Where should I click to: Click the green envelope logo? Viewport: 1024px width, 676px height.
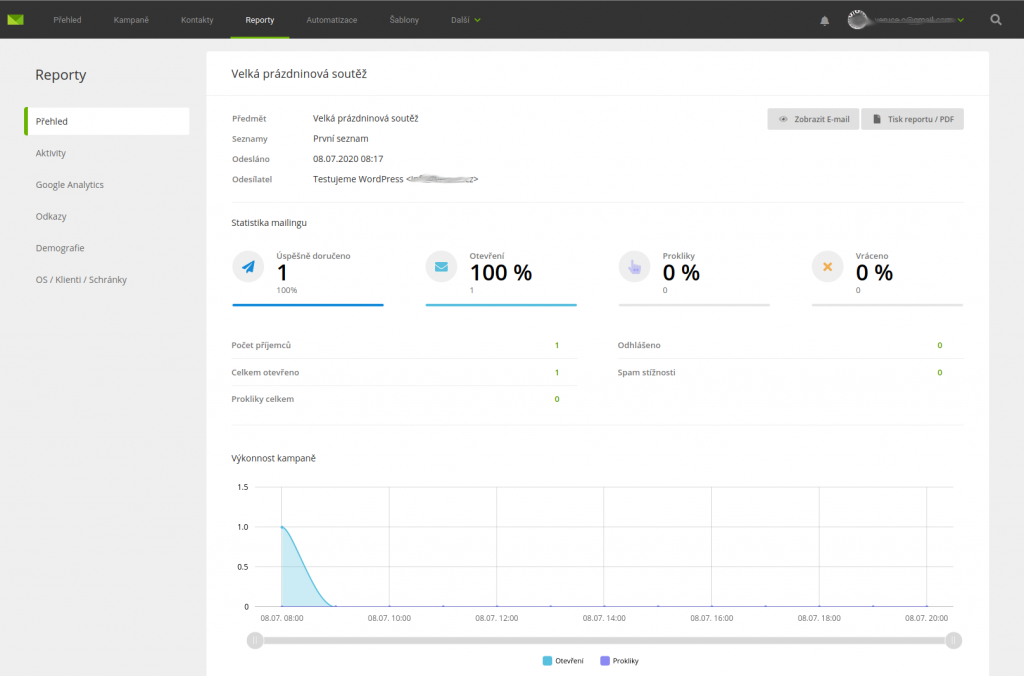15,20
